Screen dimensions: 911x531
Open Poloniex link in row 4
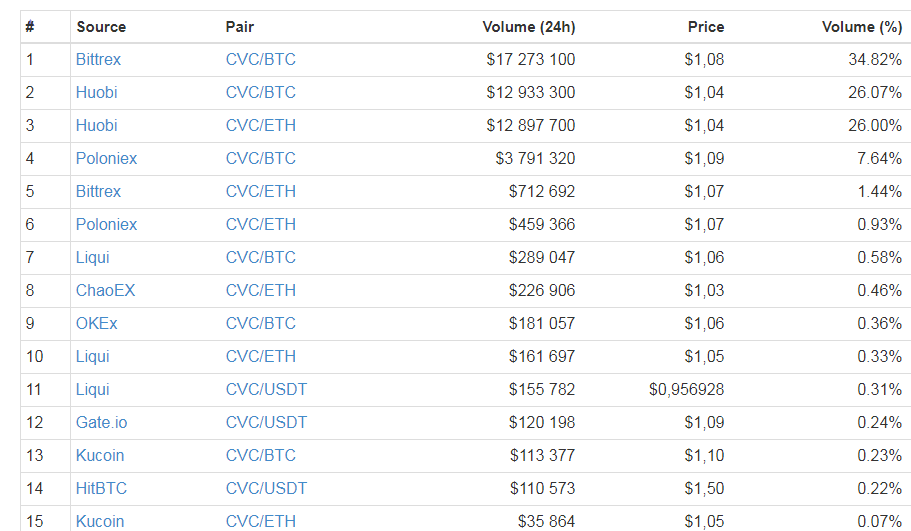coord(106,159)
